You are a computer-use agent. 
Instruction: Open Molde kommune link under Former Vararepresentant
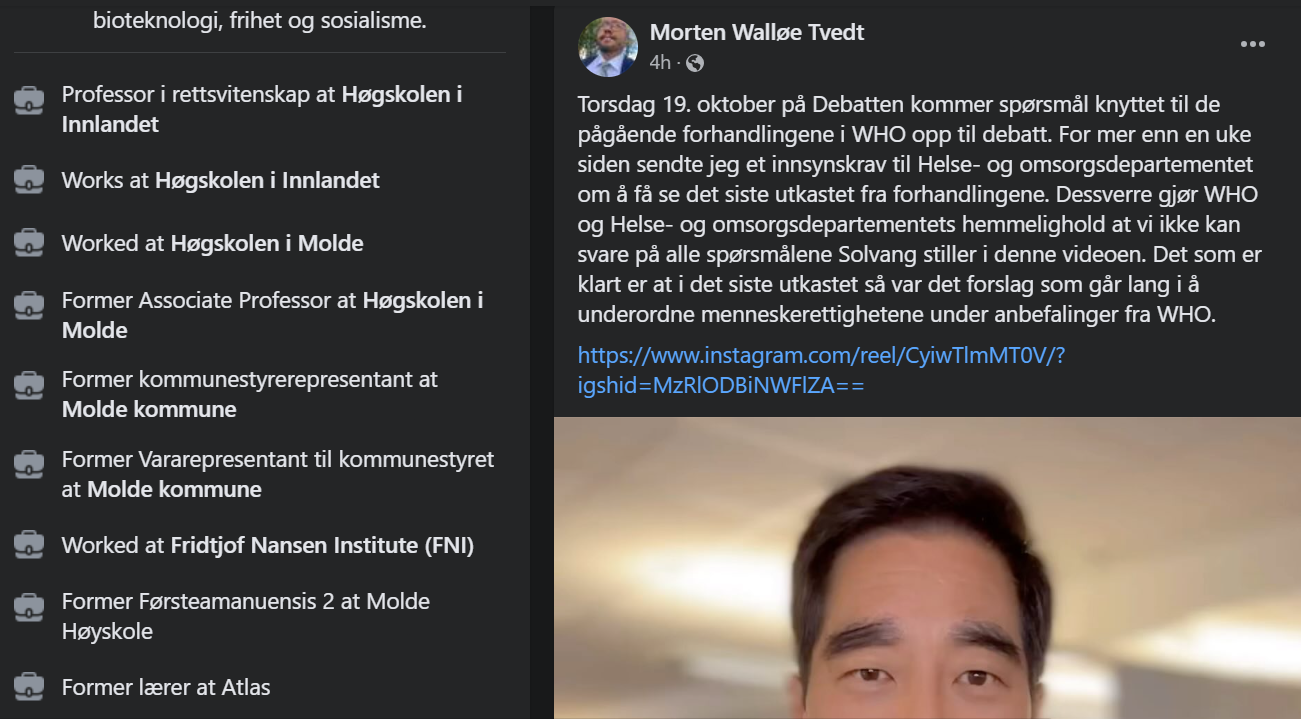click(174, 489)
